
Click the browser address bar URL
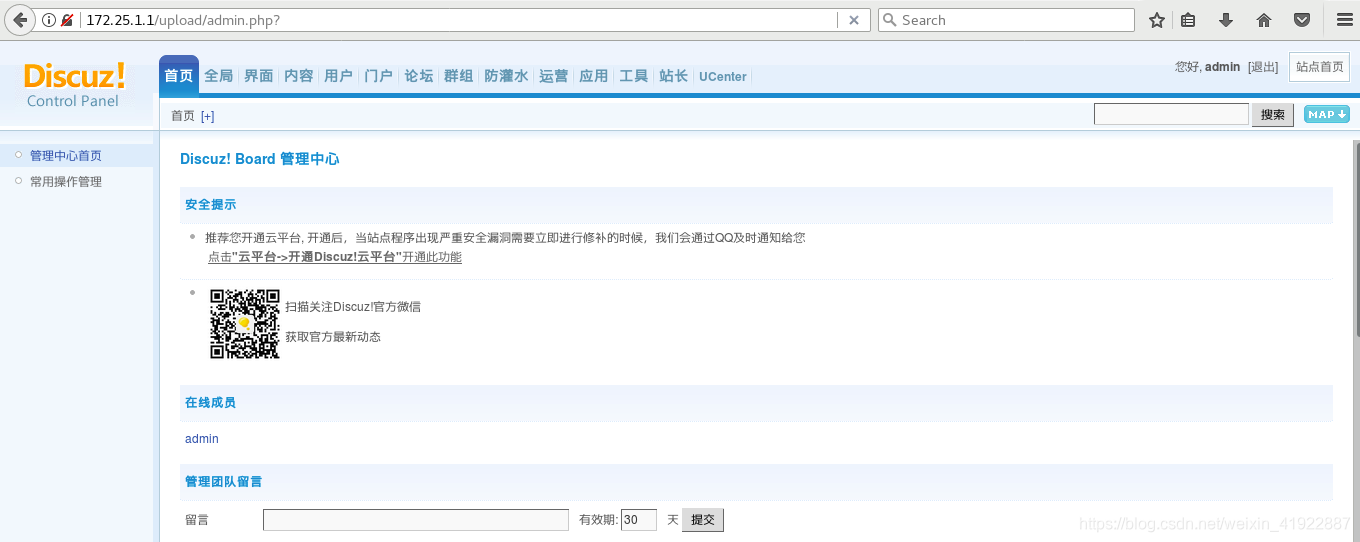click(182, 20)
